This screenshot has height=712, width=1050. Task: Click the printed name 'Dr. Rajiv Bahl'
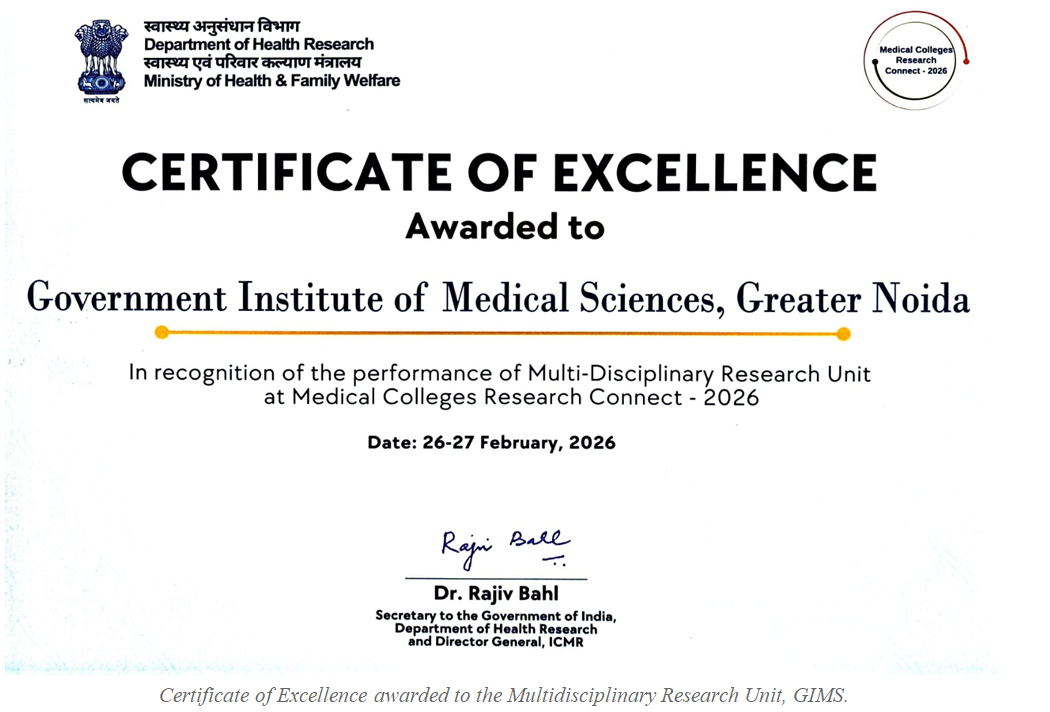496,593
